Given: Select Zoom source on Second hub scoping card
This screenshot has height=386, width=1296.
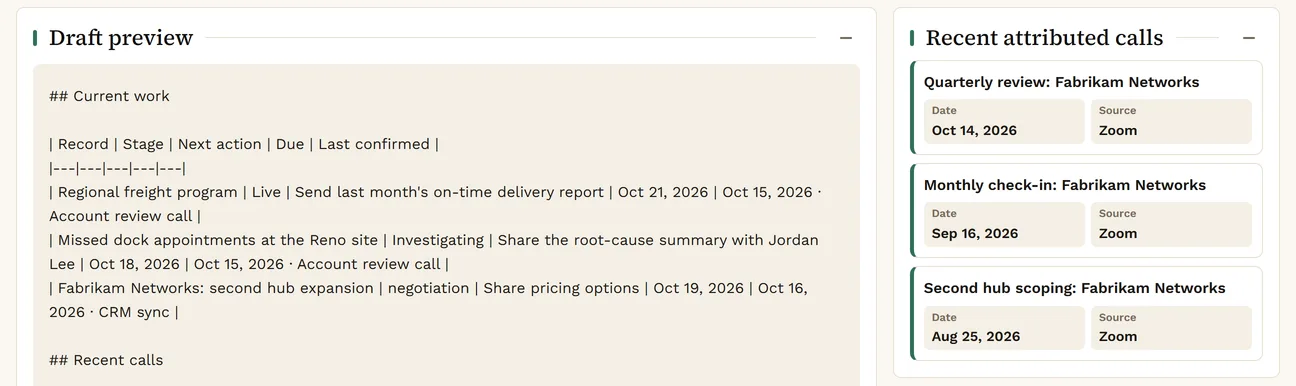Looking at the screenshot, I should (x=1171, y=327).
